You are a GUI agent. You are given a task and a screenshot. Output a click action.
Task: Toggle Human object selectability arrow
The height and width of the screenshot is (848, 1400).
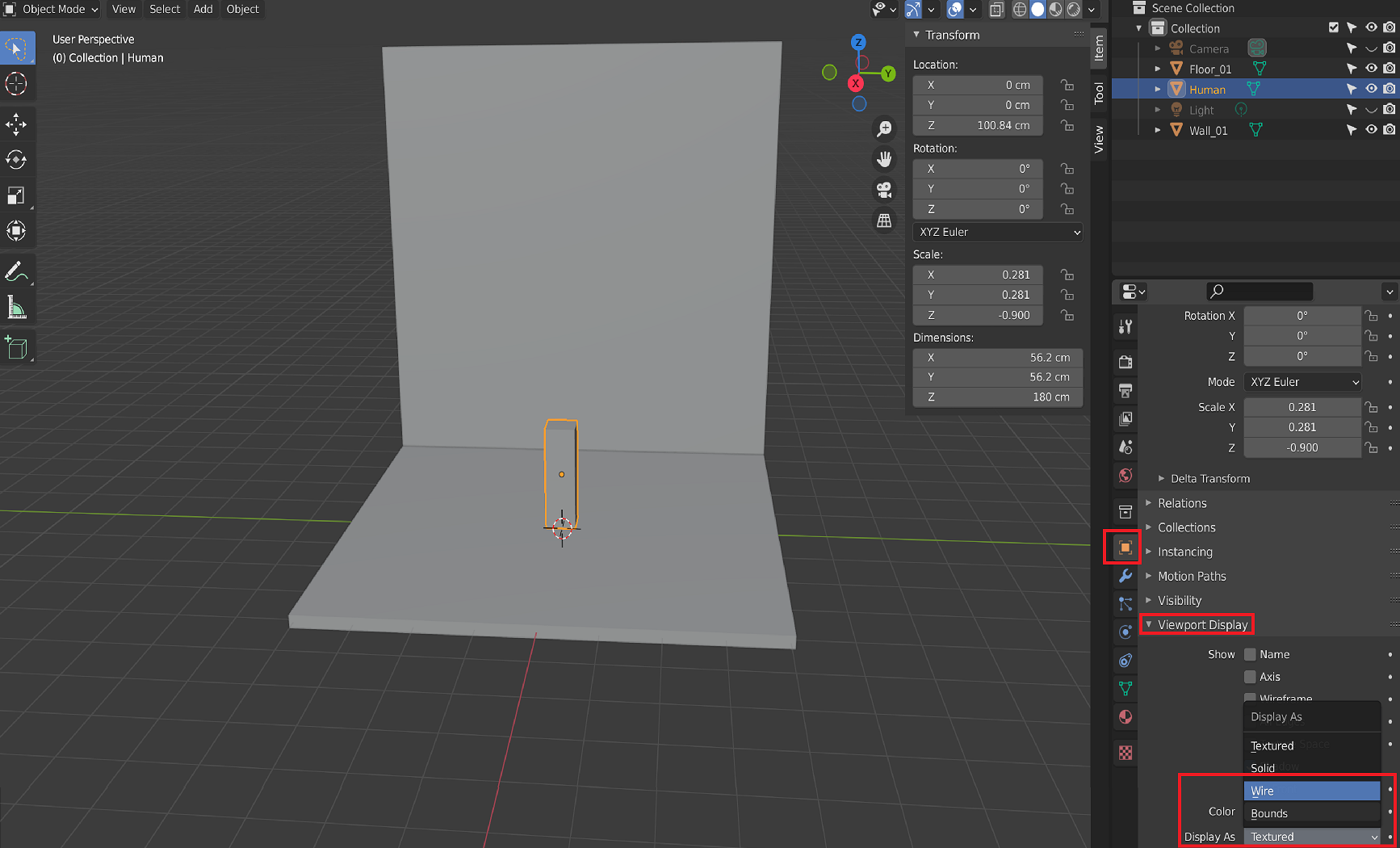[1352, 89]
